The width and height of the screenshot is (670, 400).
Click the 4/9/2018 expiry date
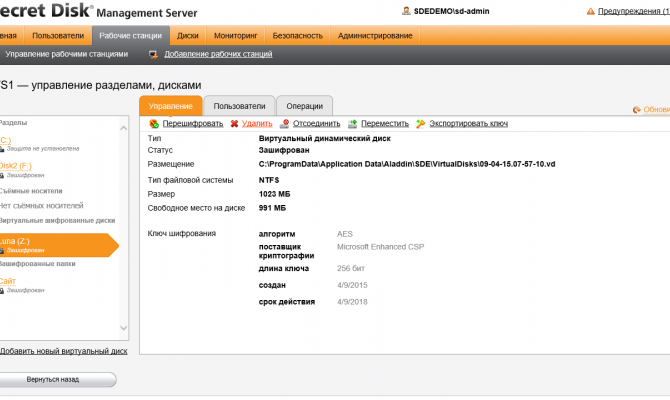click(x=352, y=302)
